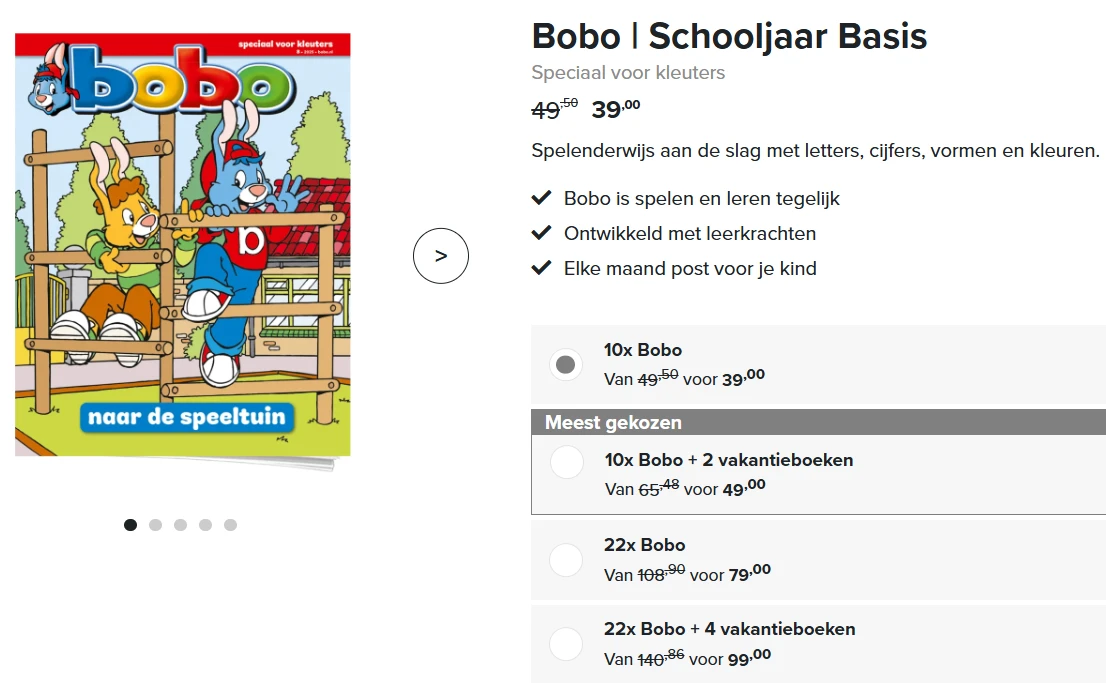Select the '22x Bobo' subscription option
This screenshot has width=1106, height=683.
click(566, 559)
